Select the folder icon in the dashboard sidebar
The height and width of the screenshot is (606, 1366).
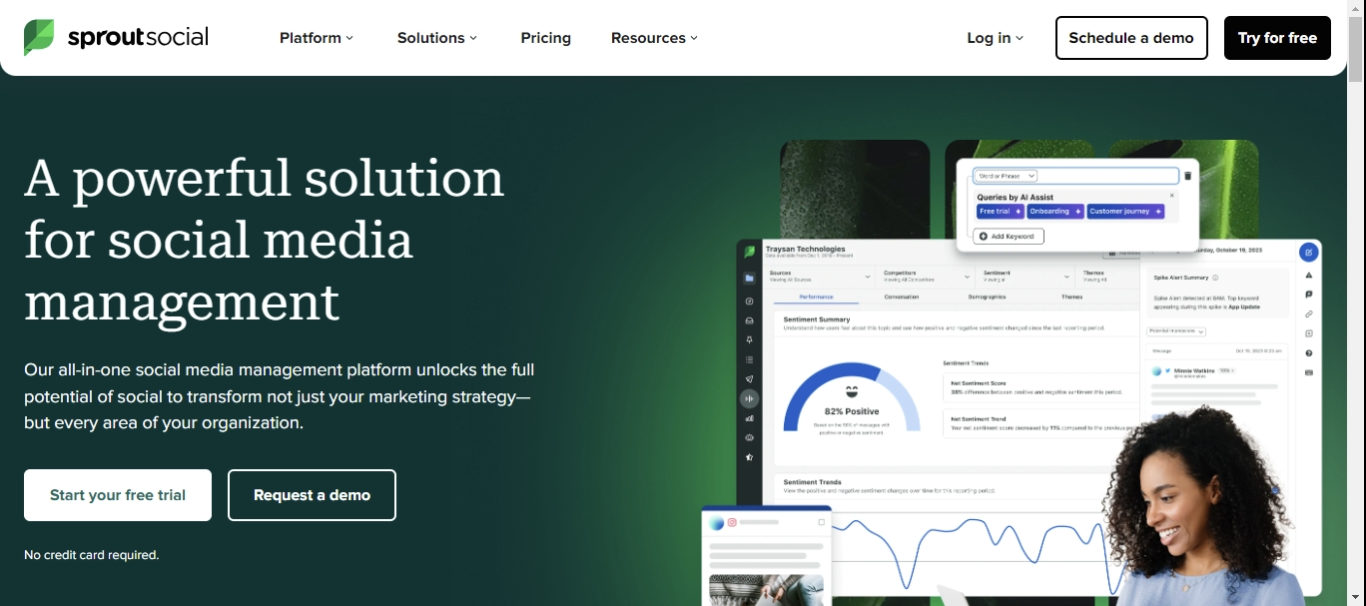(x=749, y=279)
